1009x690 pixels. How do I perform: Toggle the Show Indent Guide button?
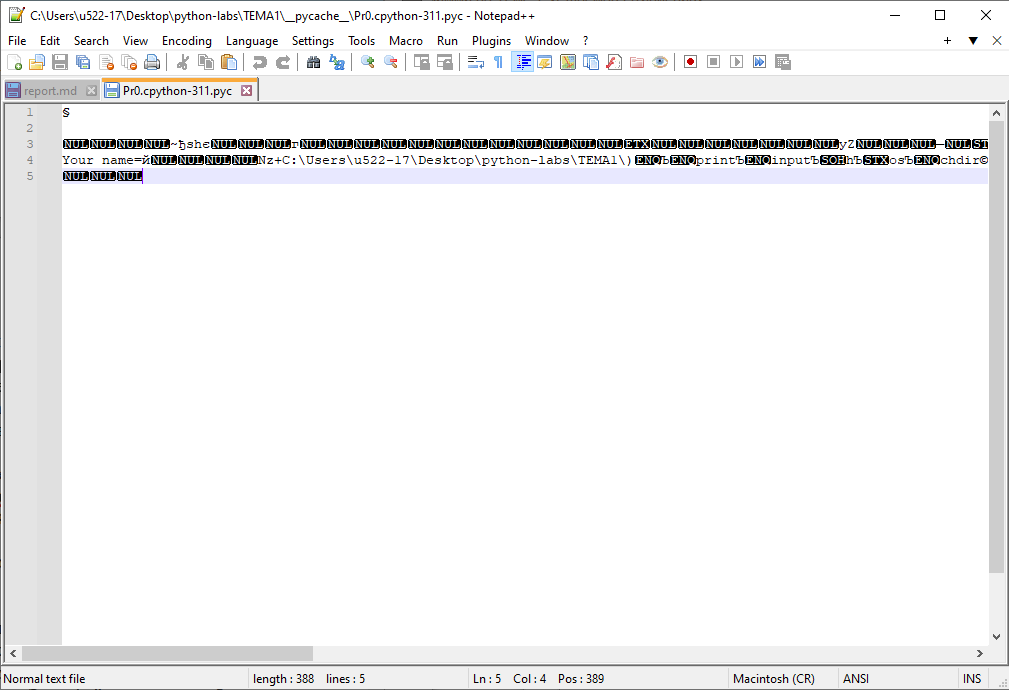(x=522, y=62)
